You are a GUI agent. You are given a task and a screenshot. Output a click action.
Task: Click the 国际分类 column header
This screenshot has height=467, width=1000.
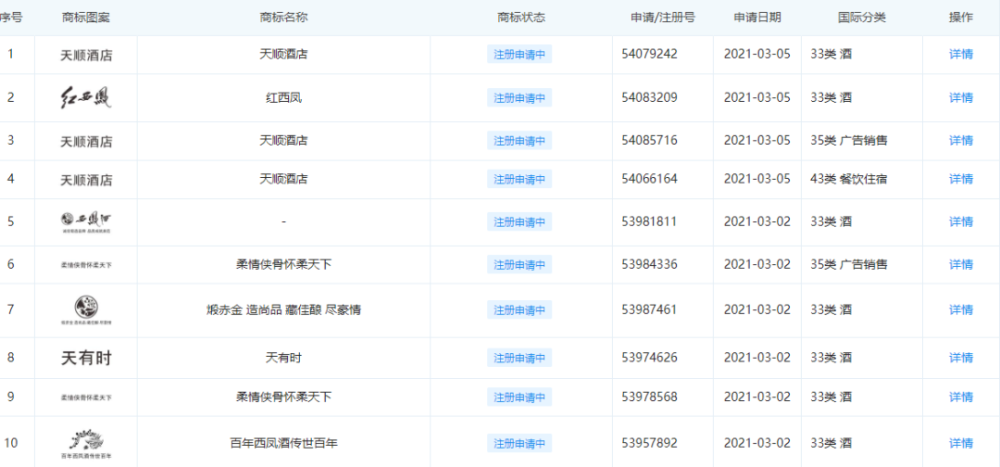point(862,17)
